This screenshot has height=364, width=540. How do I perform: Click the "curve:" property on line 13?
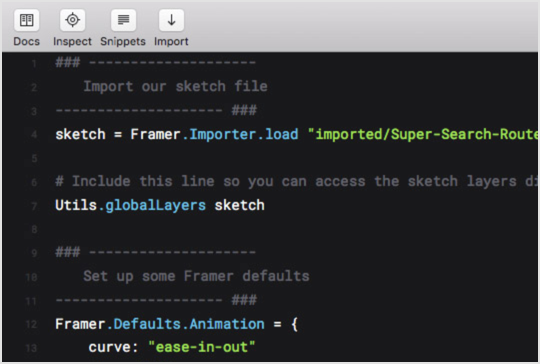click(113, 347)
